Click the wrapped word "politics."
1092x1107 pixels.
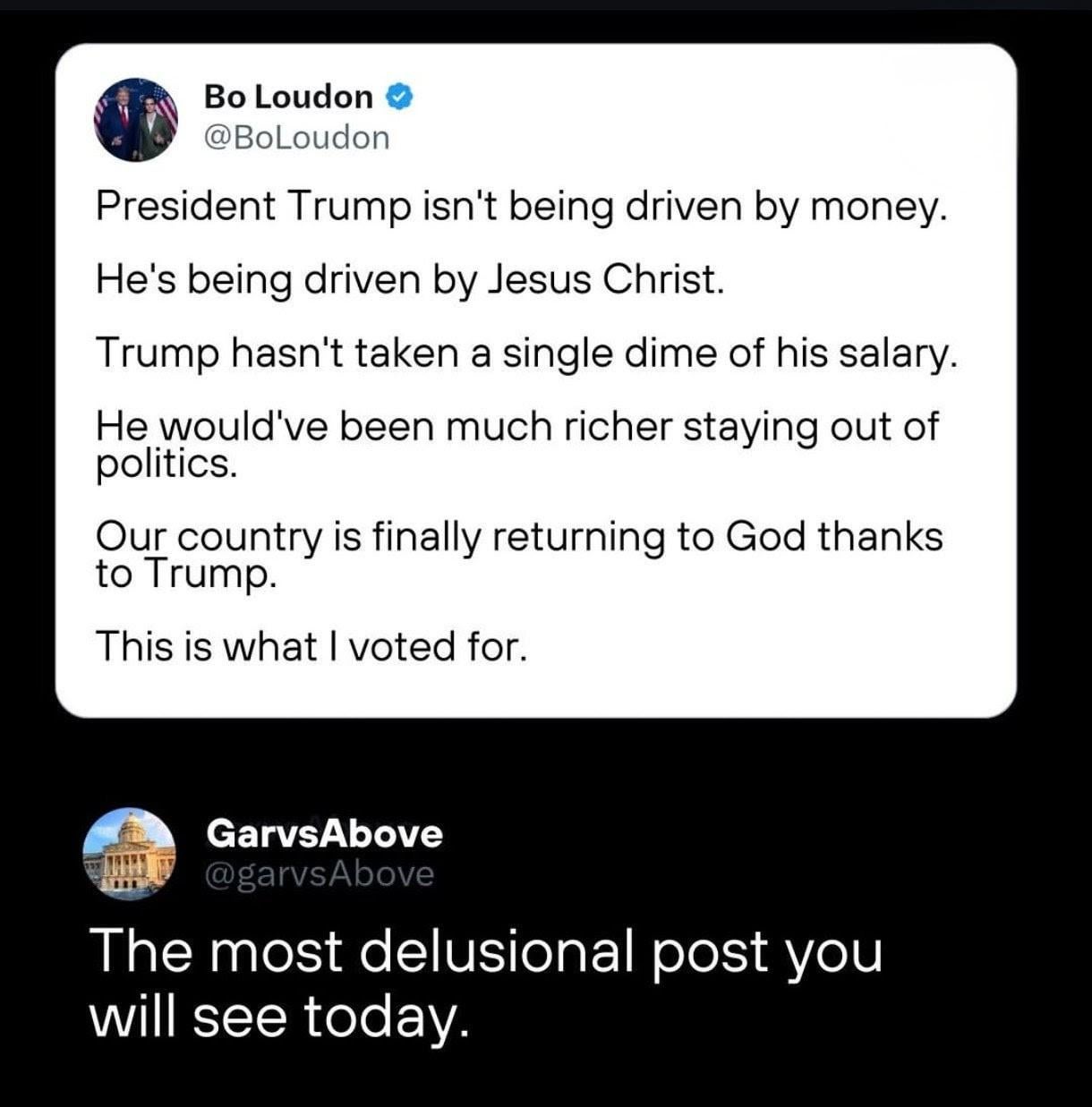[x=166, y=465]
